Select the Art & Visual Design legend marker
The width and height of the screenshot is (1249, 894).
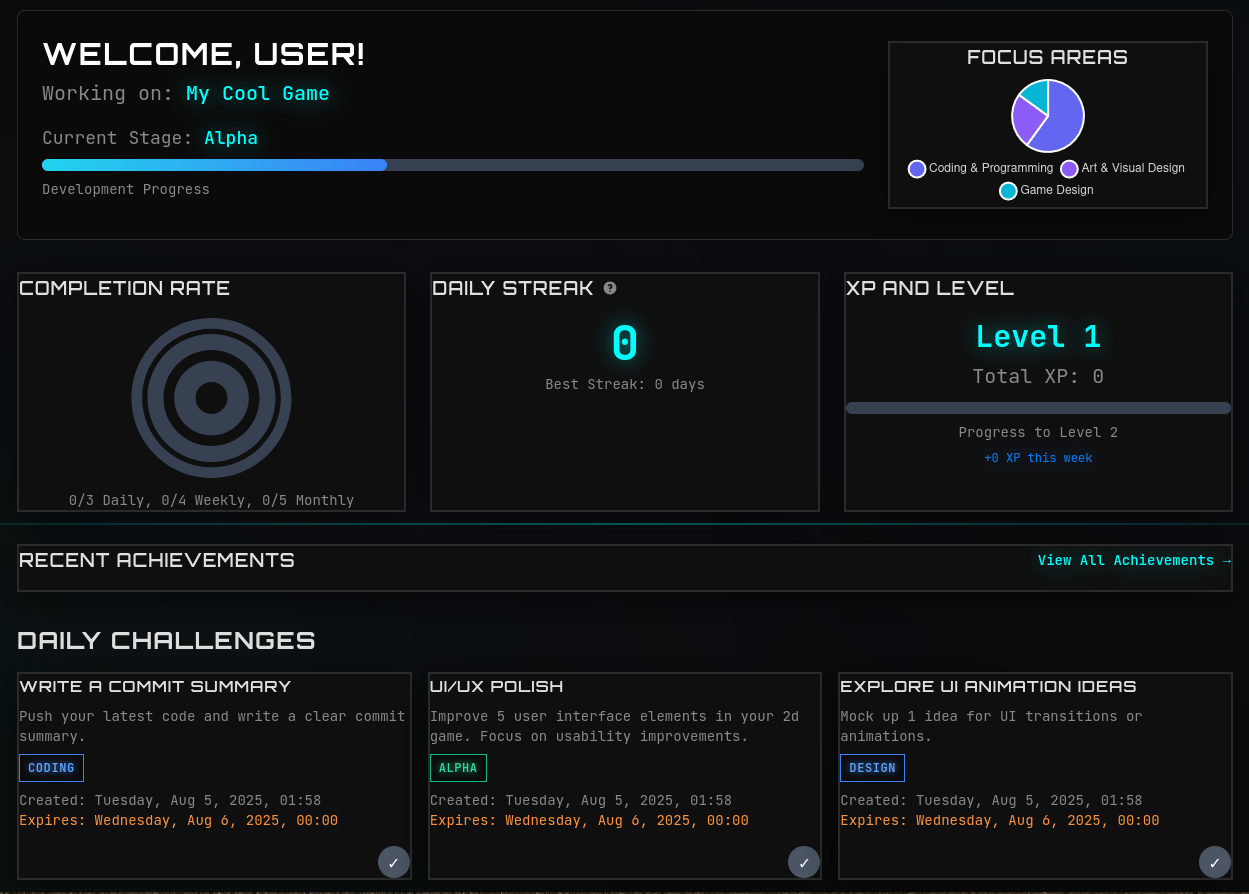pos(1068,168)
